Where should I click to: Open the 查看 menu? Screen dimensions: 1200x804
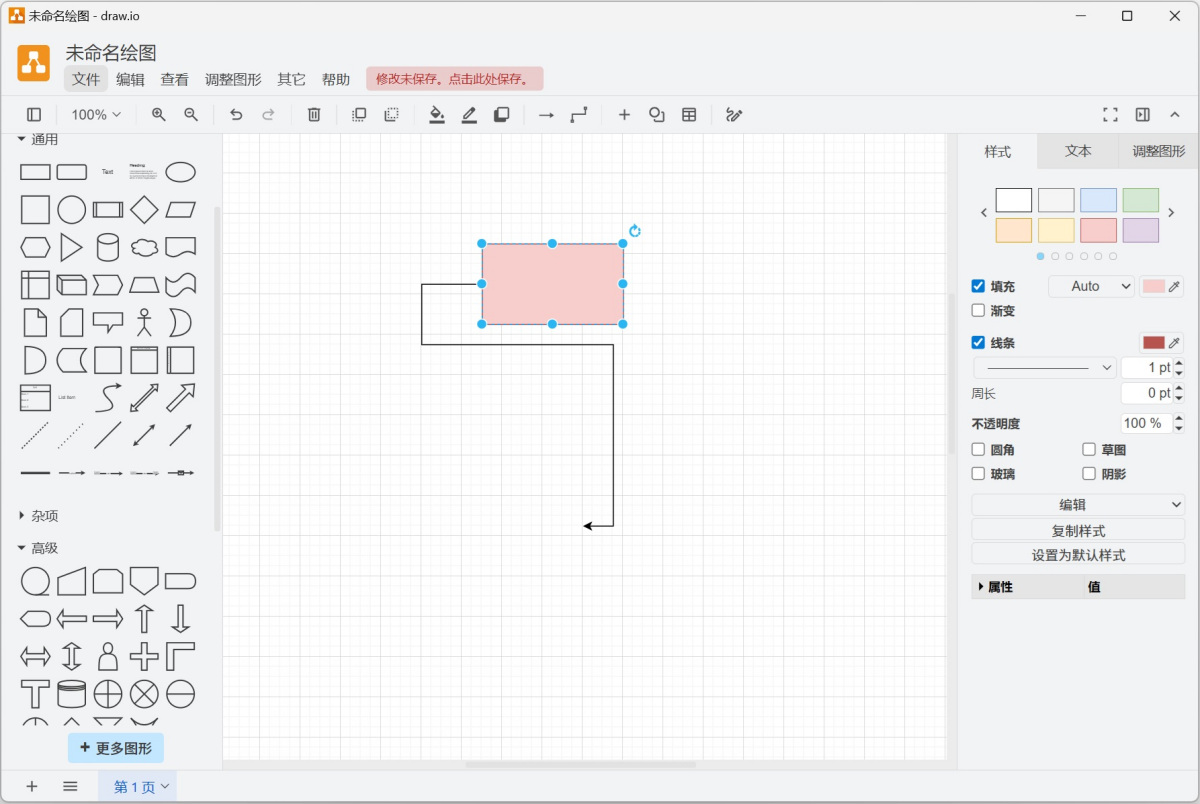pyautogui.click(x=175, y=79)
